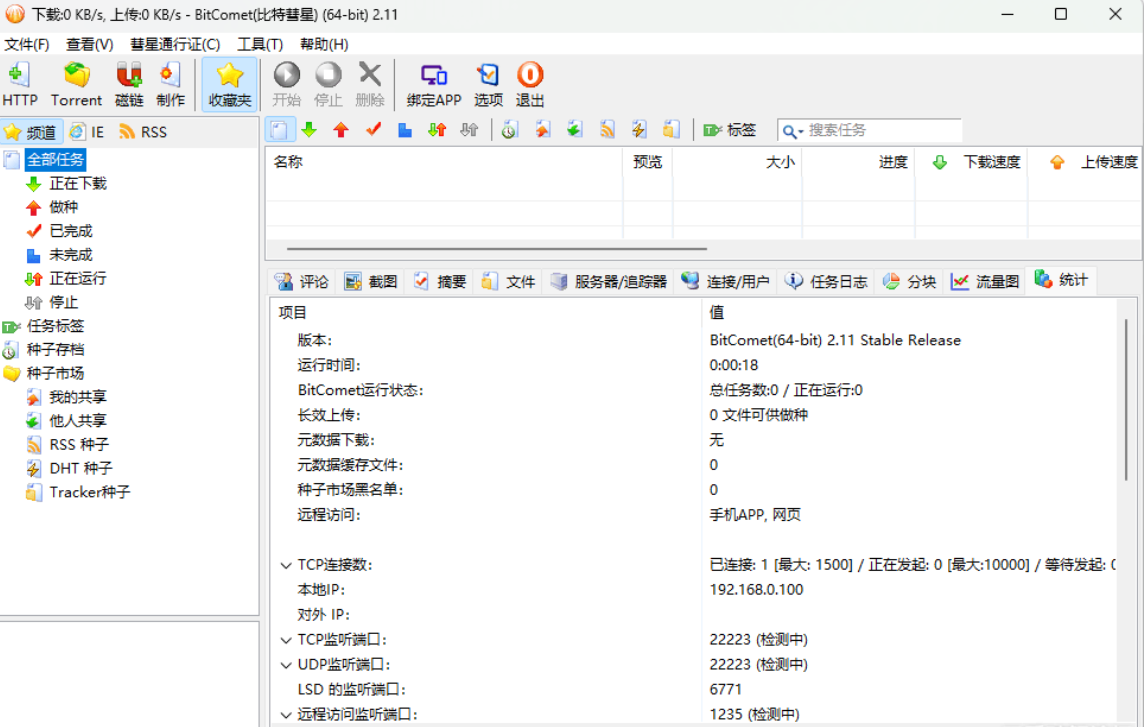The image size is (1144, 727).
Task: Open 绑定APP device binding
Action: point(433,84)
